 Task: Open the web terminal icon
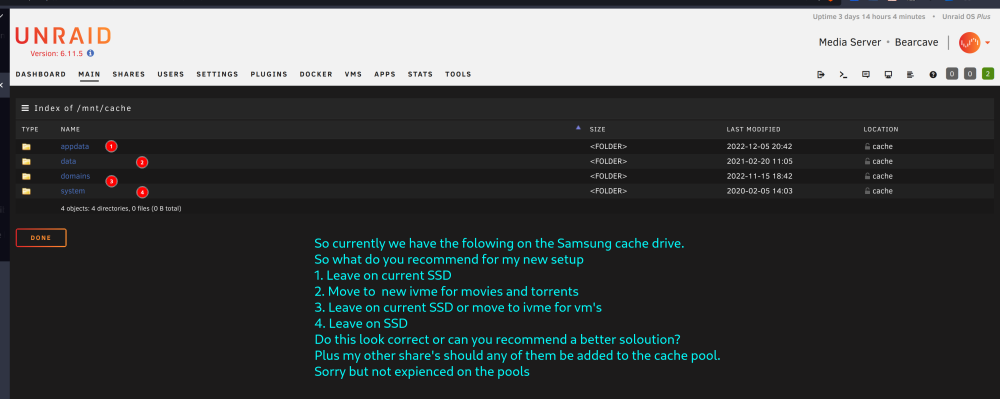click(843, 75)
